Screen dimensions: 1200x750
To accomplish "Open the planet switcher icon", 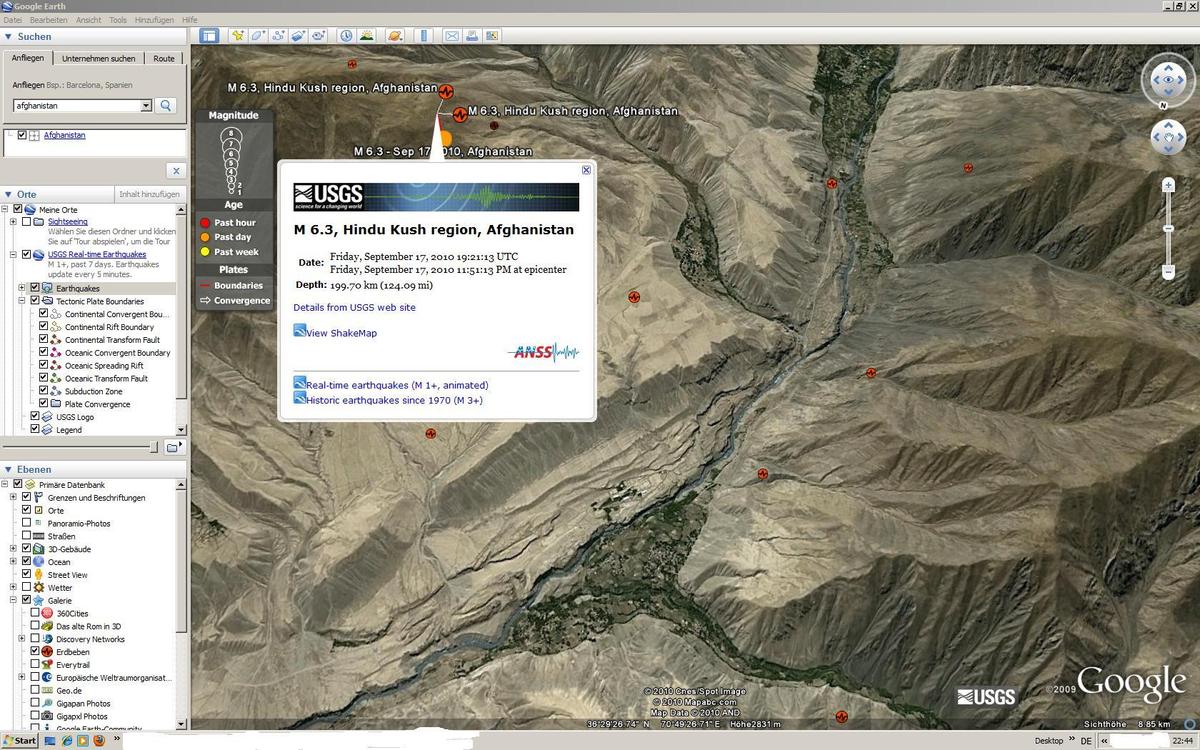I will tap(395, 36).
